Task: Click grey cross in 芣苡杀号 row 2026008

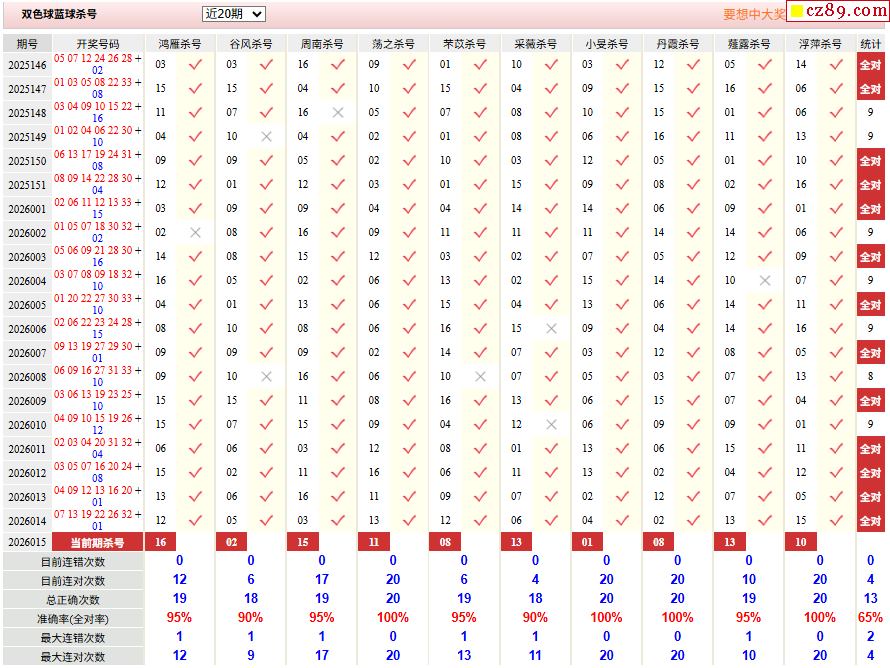Action: tap(480, 377)
